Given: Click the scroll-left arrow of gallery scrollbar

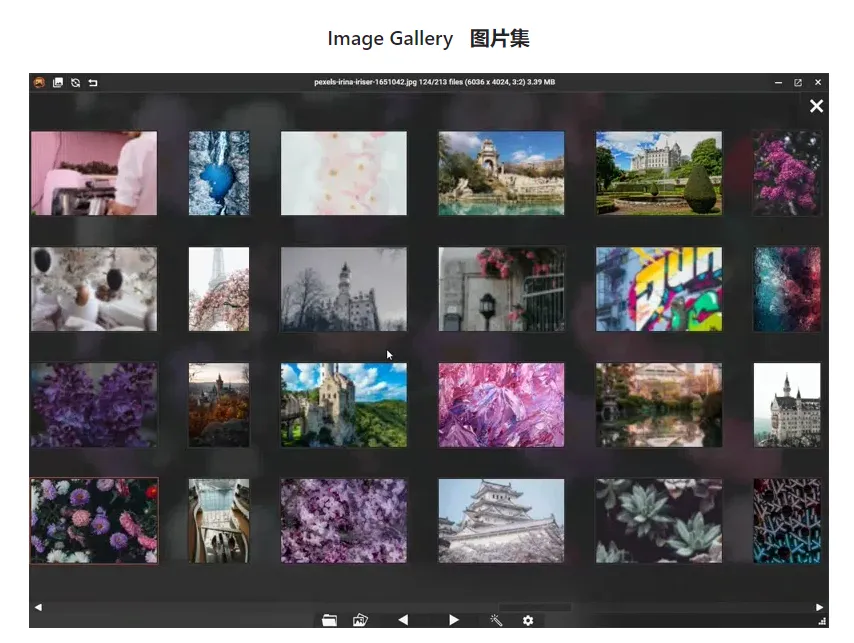Looking at the screenshot, I should [38, 607].
